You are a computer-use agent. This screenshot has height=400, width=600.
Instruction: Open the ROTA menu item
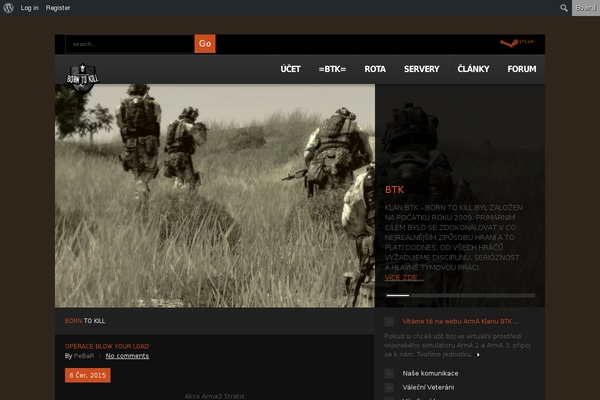pyautogui.click(x=375, y=69)
